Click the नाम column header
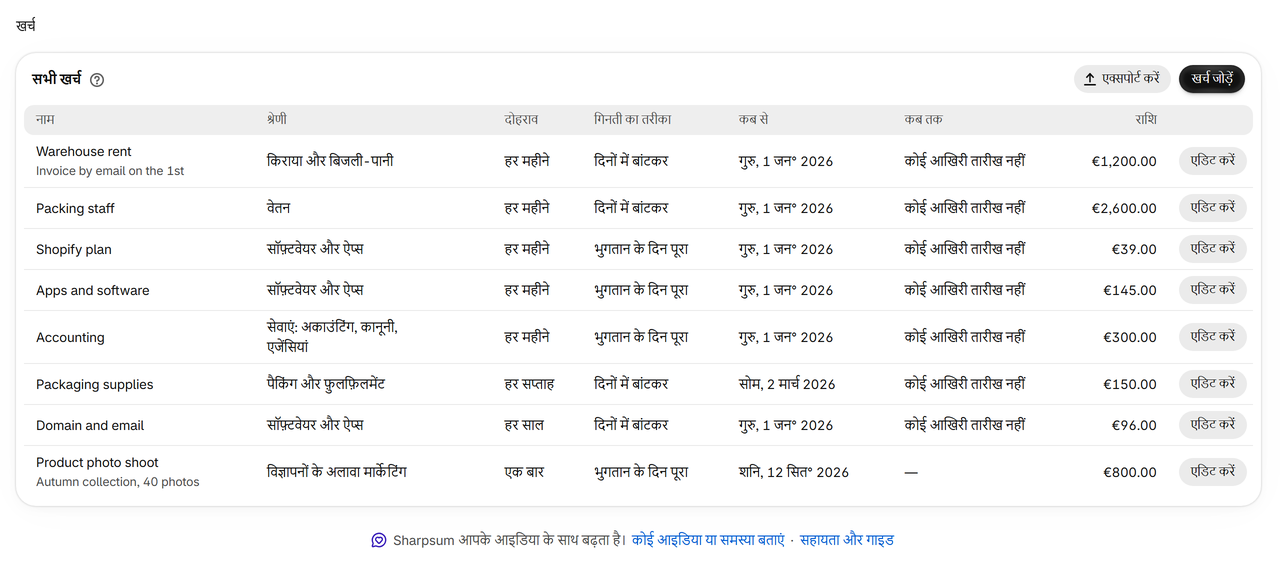This screenshot has height=574, width=1280. pyautogui.click(x=45, y=119)
